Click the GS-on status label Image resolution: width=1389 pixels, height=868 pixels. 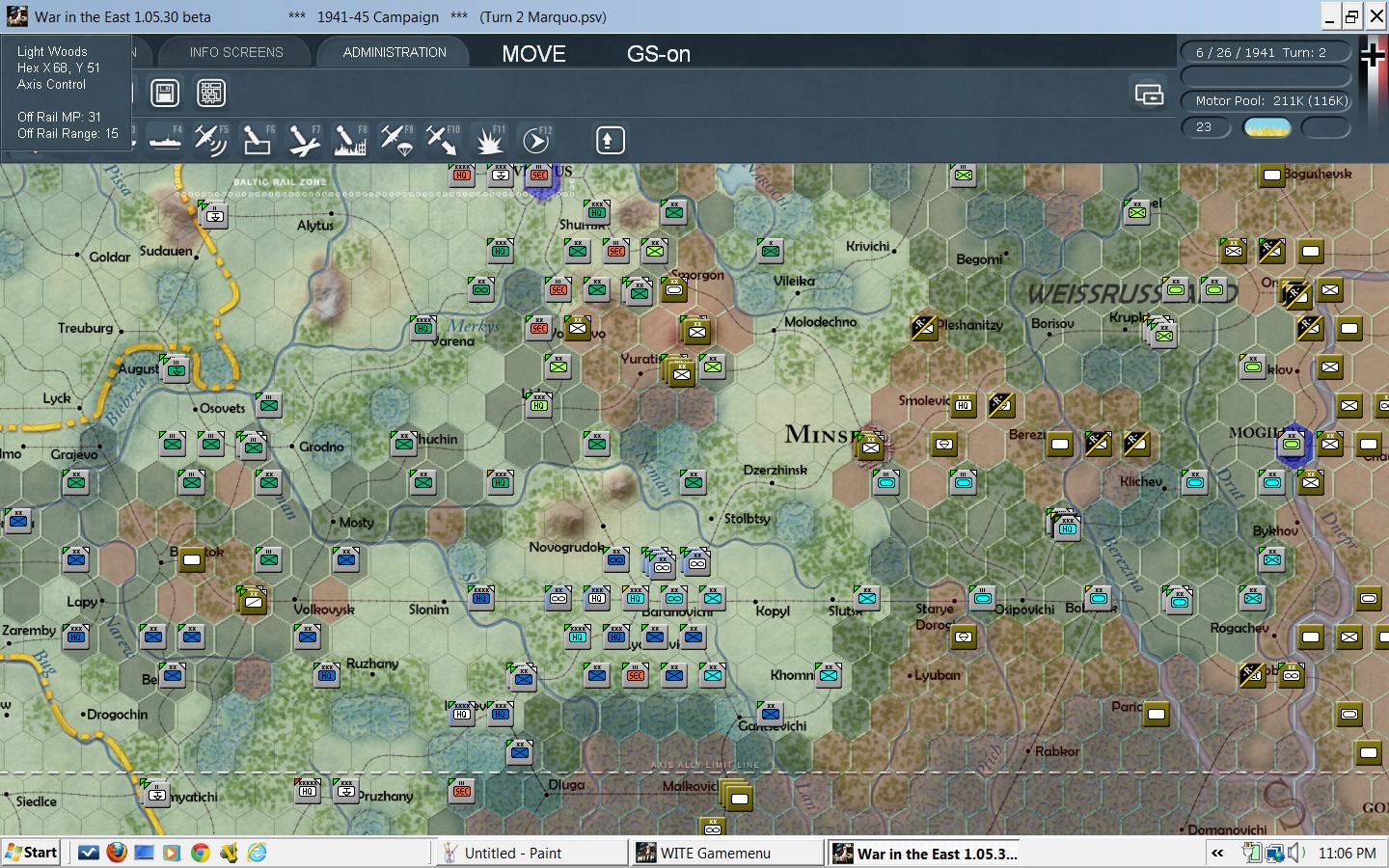659,54
